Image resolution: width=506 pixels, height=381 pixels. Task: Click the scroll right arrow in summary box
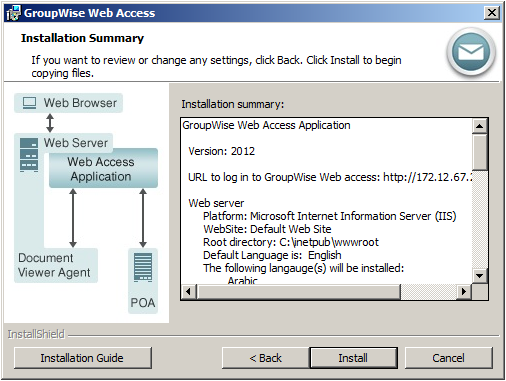tap(464, 291)
